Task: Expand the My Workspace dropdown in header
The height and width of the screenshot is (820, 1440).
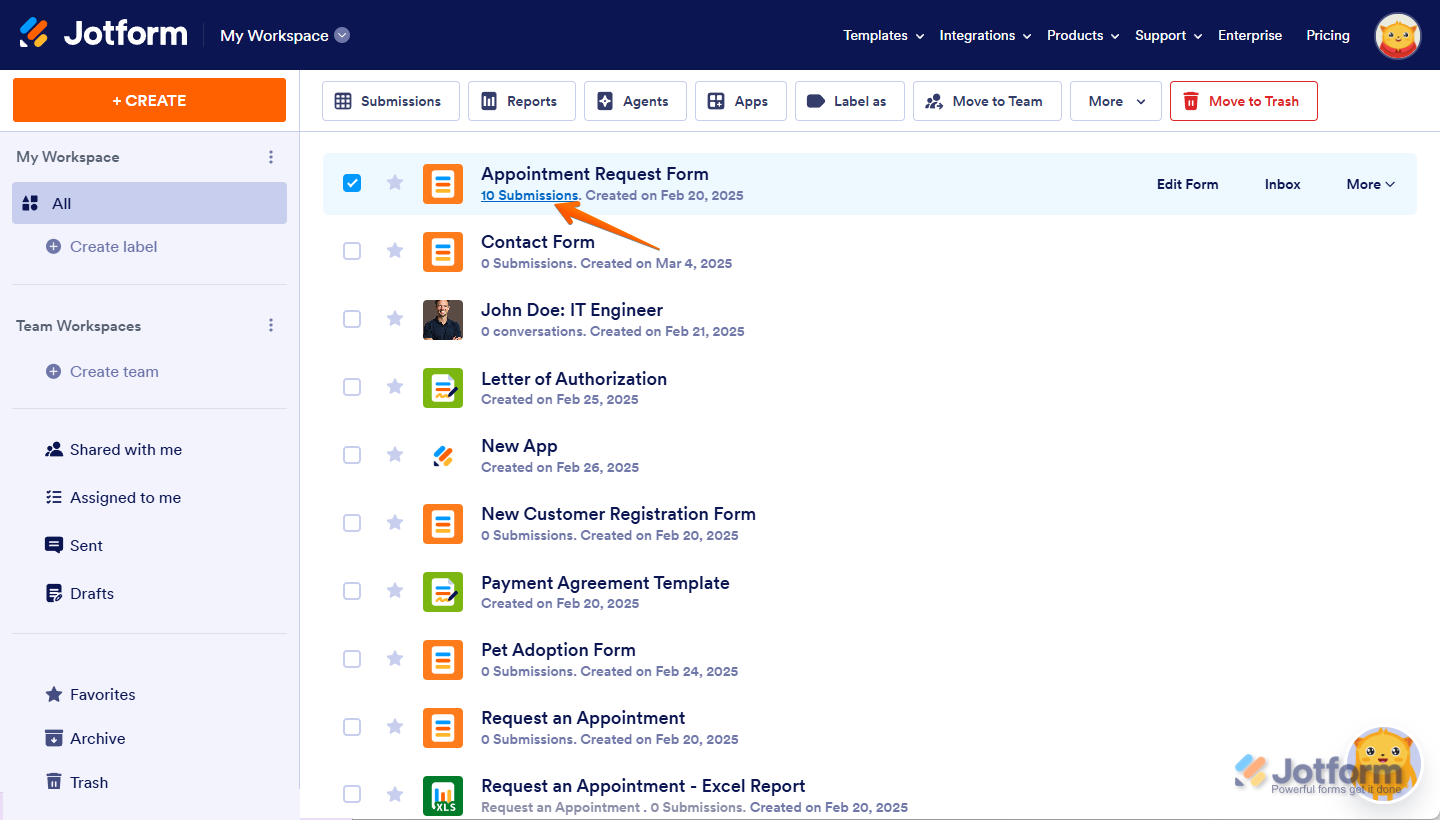Action: (x=342, y=35)
